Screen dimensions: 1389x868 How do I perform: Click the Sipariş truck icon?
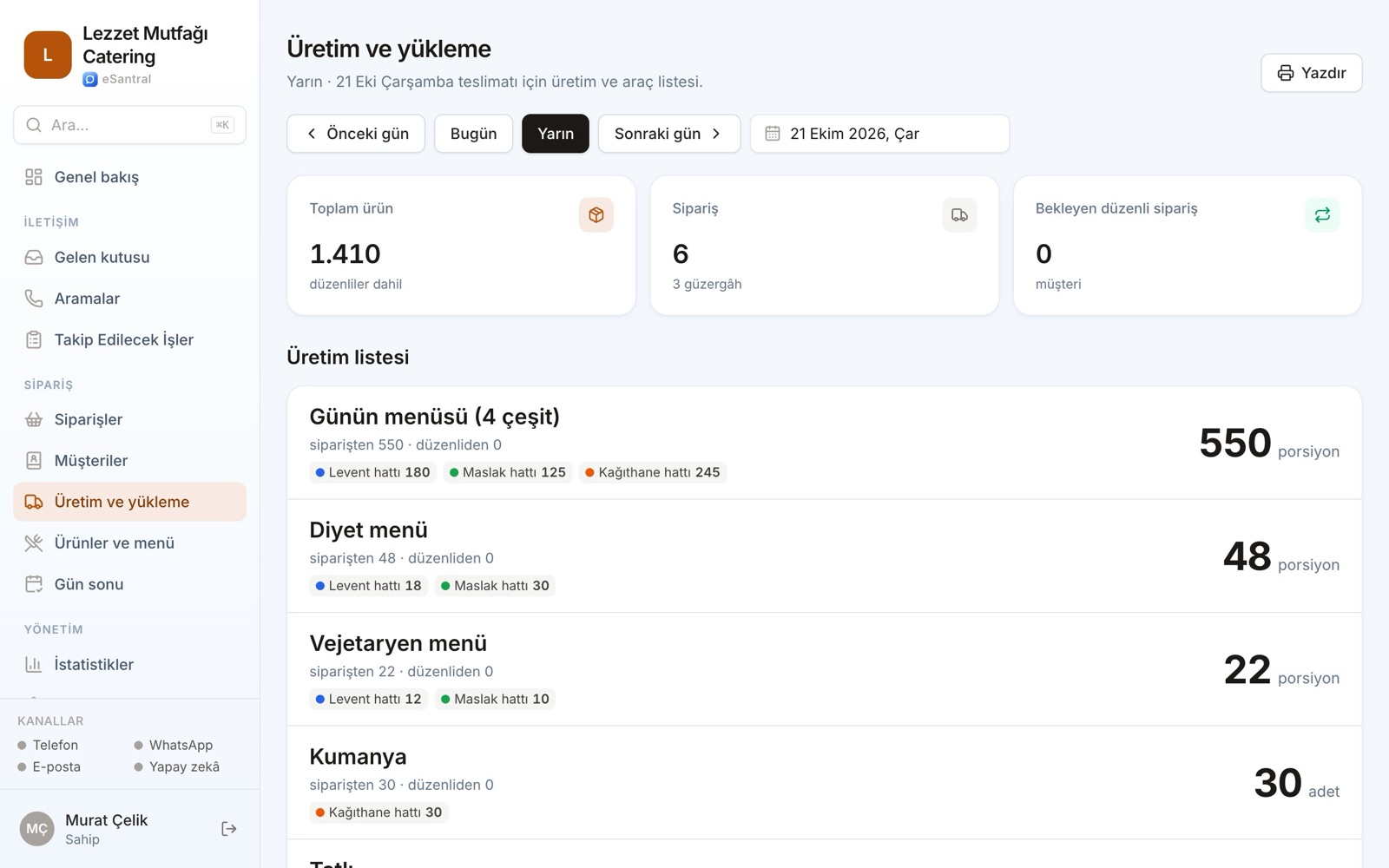tap(959, 214)
